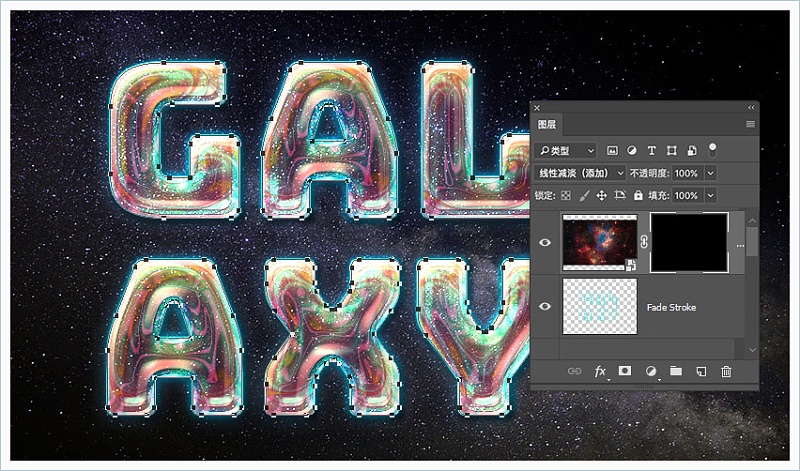Select the 图层 panel tab
Image resolution: width=800 pixels, height=471 pixels.
pyautogui.click(x=547, y=125)
